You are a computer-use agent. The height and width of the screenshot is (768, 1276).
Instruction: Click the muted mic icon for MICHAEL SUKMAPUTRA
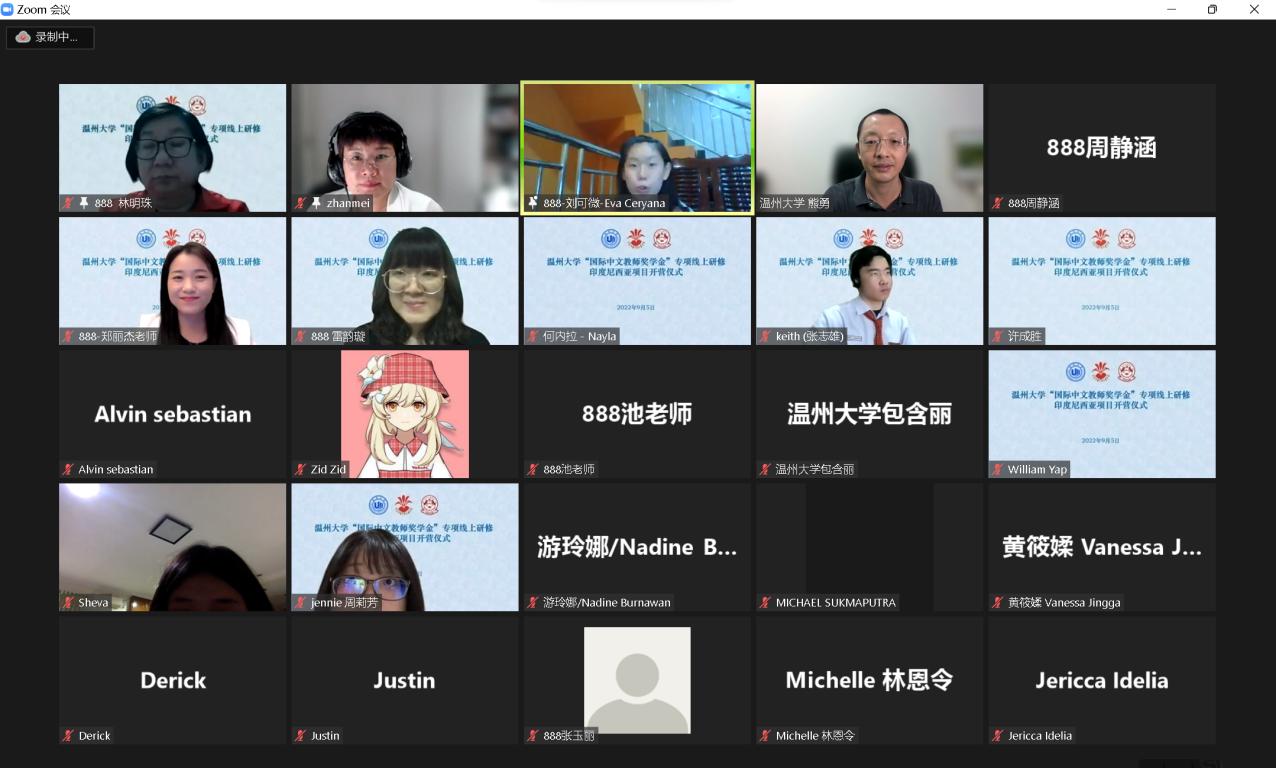(765, 603)
